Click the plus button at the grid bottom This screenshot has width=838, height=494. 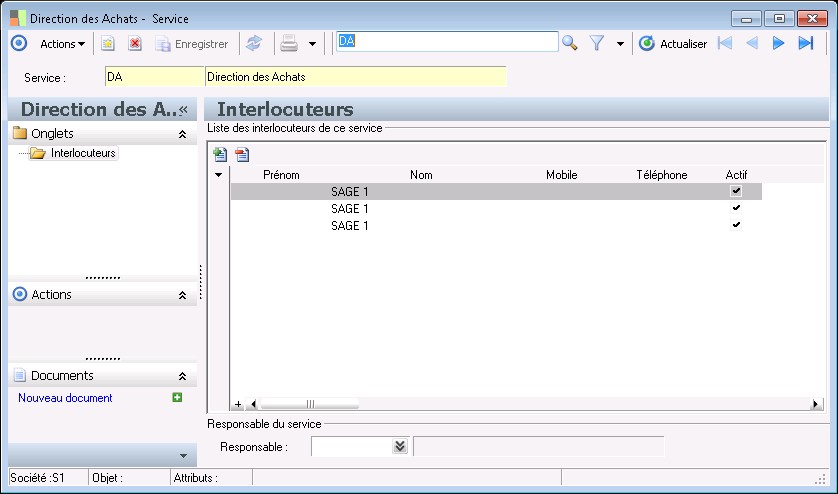point(238,404)
